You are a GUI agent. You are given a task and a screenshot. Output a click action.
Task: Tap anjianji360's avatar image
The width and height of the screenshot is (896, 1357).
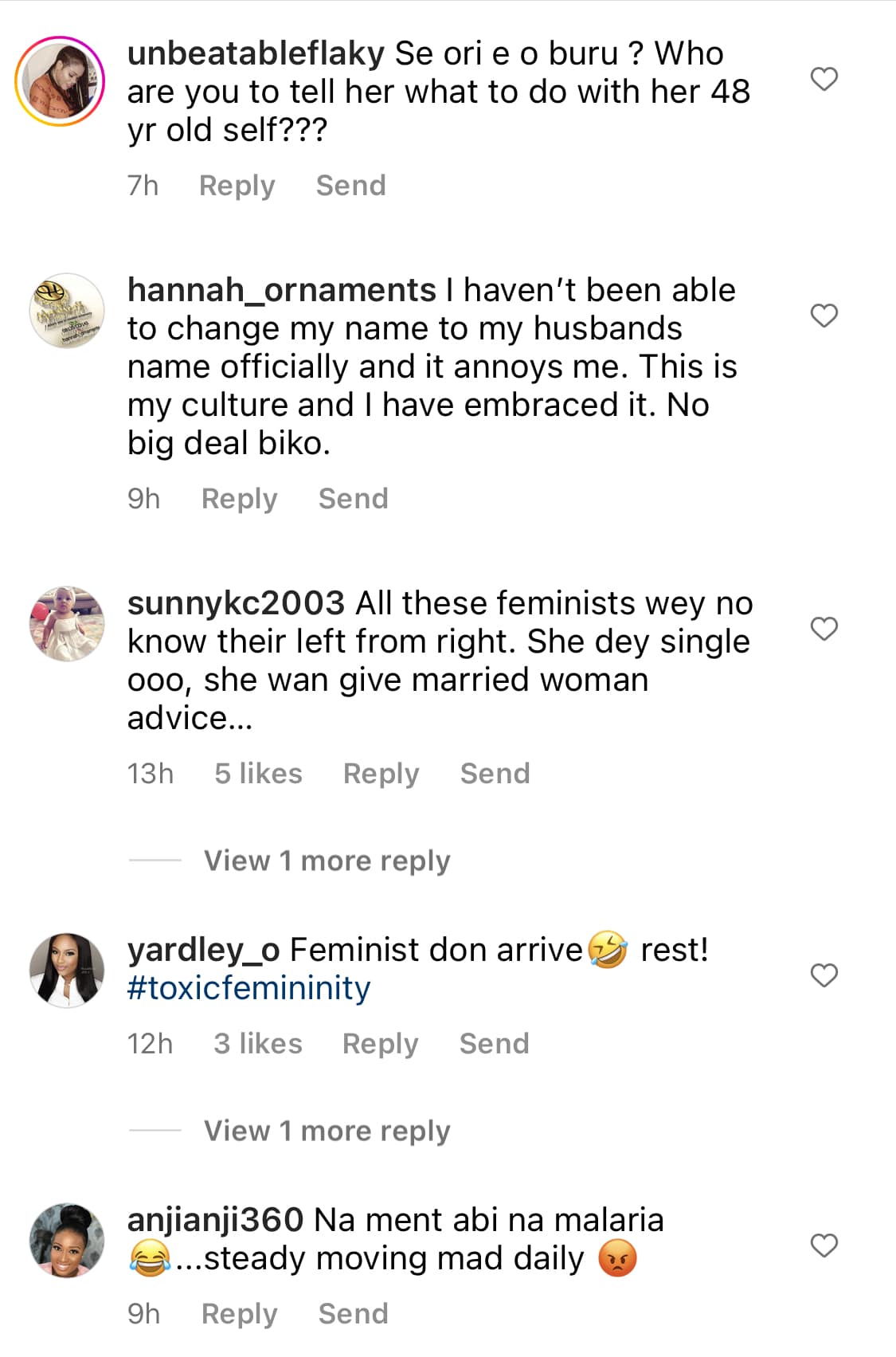tap(67, 1240)
